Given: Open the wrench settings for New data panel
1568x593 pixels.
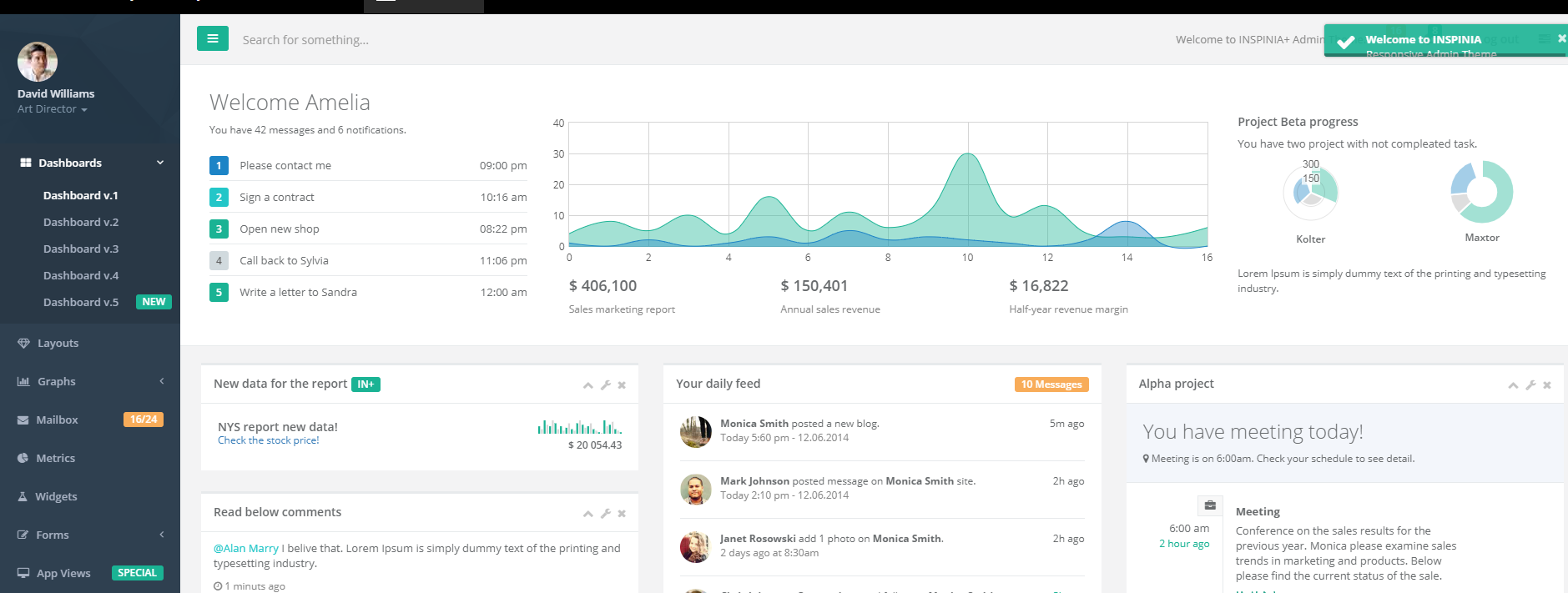Looking at the screenshot, I should [606, 385].
